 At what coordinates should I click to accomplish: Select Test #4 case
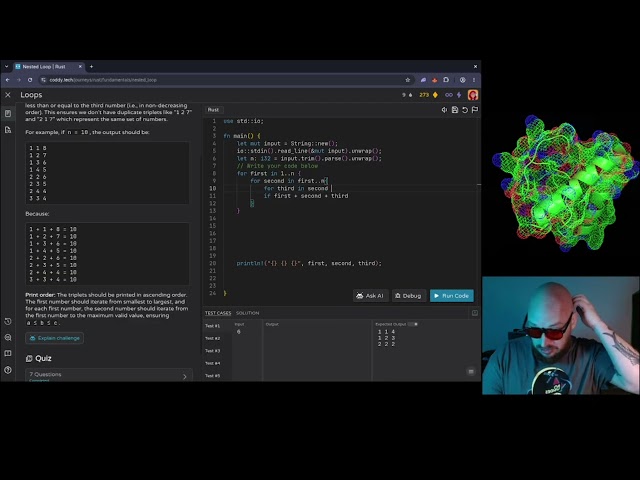(212, 363)
